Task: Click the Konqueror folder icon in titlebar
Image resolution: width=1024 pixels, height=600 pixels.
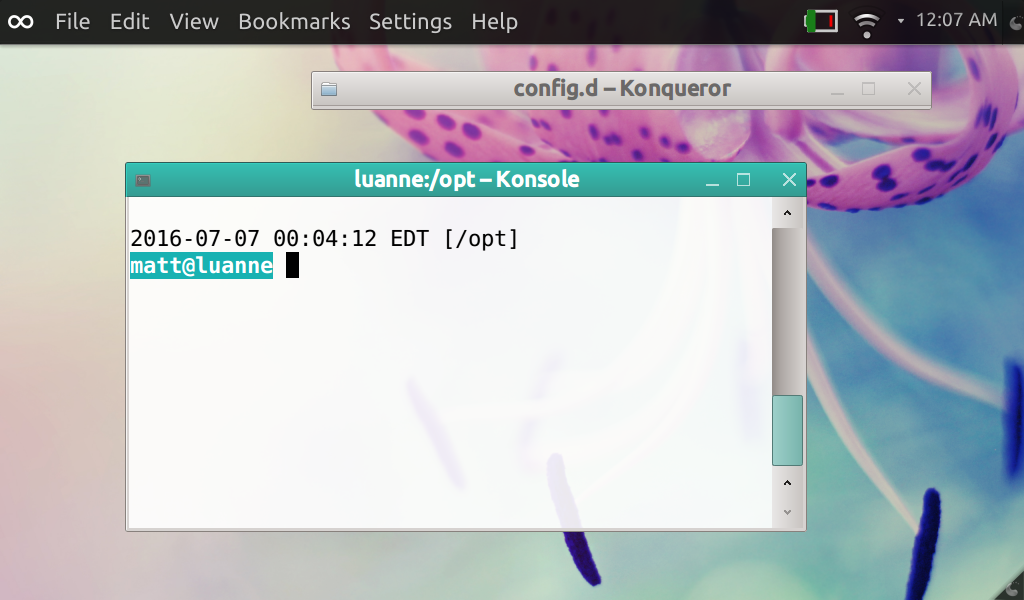Action: [x=329, y=89]
